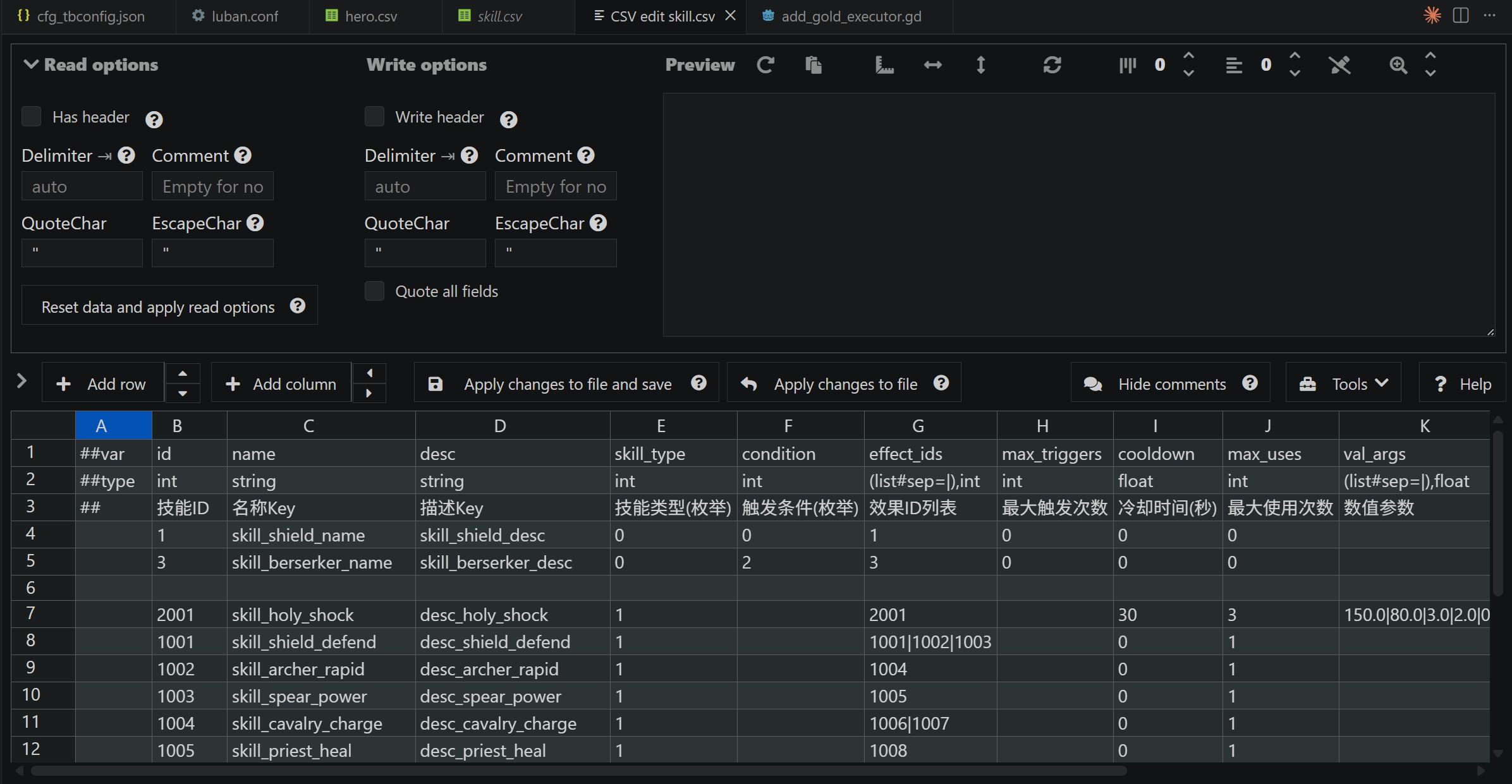This screenshot has height=784, width=1512.
Task: Click the crossed tools icon
Action: tap(1339, 64)
